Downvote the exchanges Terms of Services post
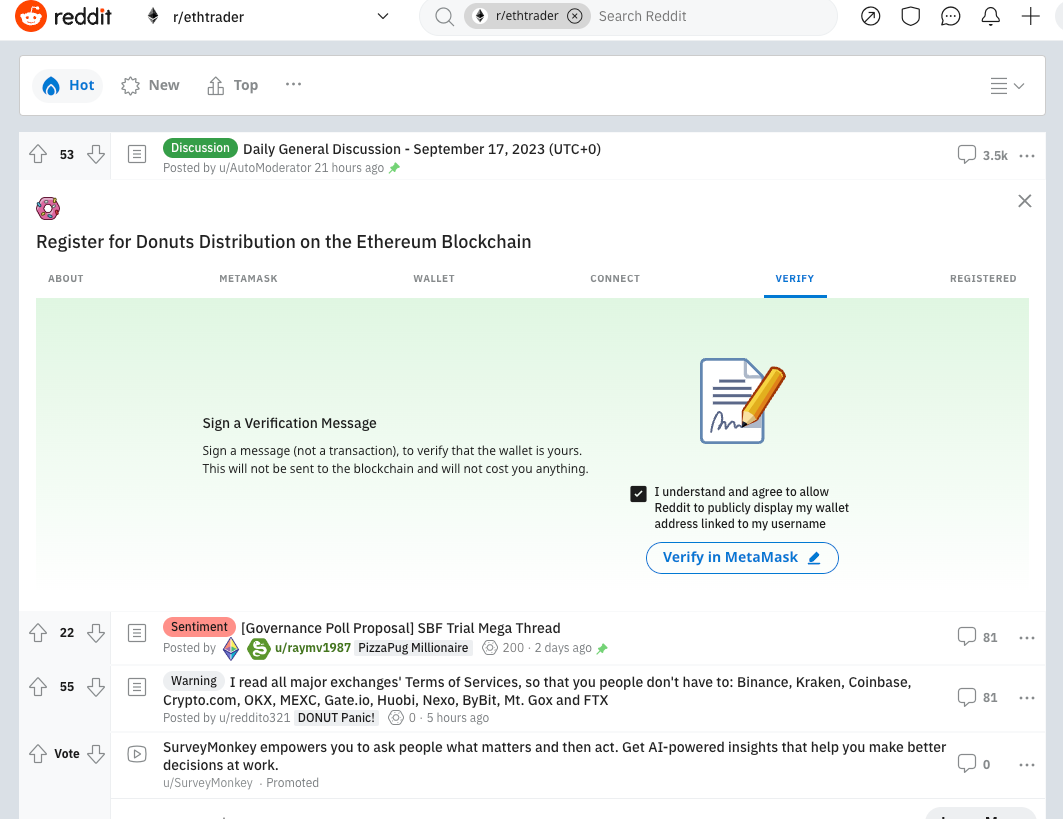Screen dimensions: 1063x819 [96, 687]
